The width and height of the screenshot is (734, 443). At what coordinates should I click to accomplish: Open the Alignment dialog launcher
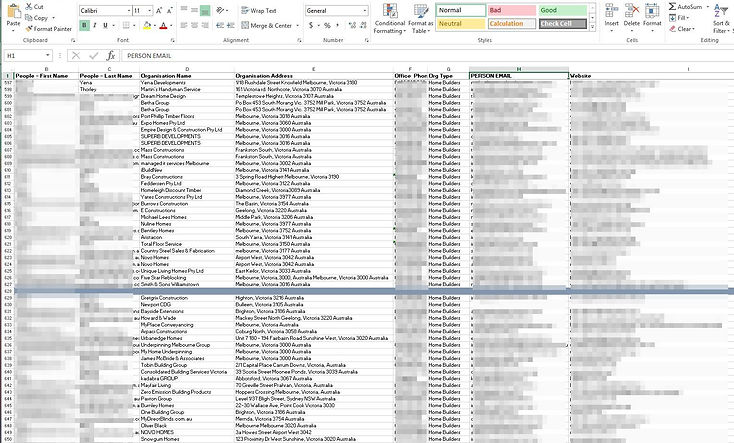tap(299, 41)
